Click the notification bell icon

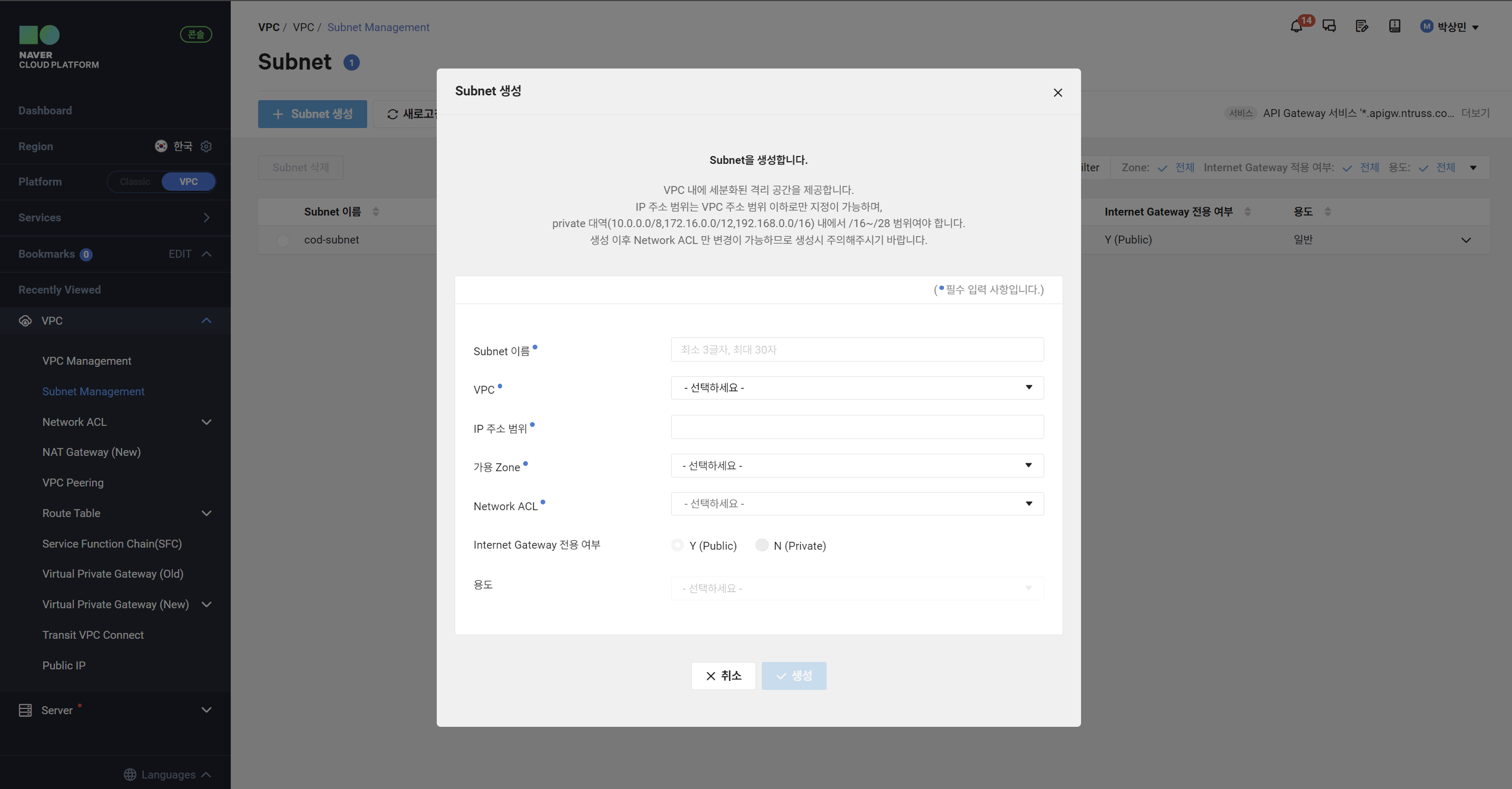coord(1296,27)
